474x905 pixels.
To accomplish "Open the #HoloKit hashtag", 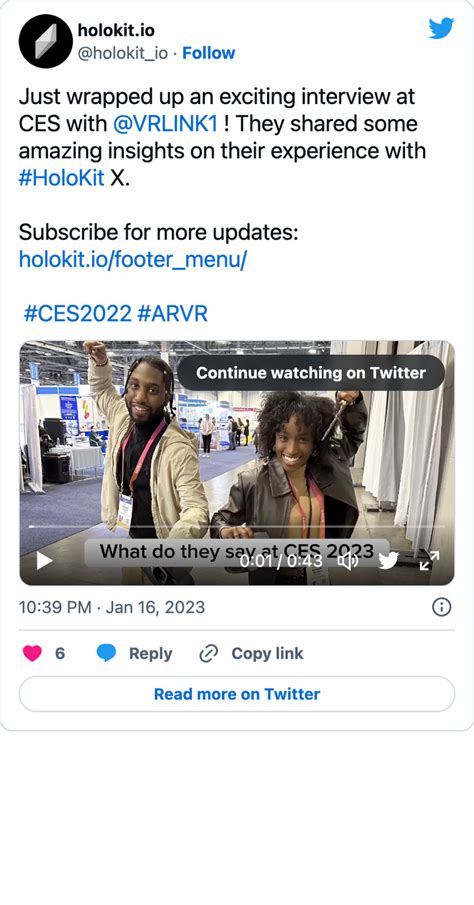I will [62, 178].
